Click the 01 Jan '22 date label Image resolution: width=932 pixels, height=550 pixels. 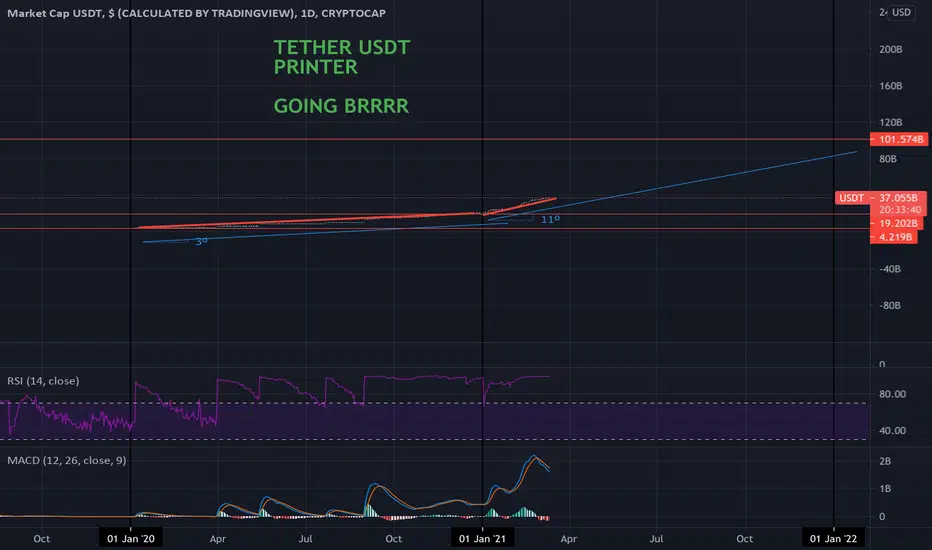(833, 539)
